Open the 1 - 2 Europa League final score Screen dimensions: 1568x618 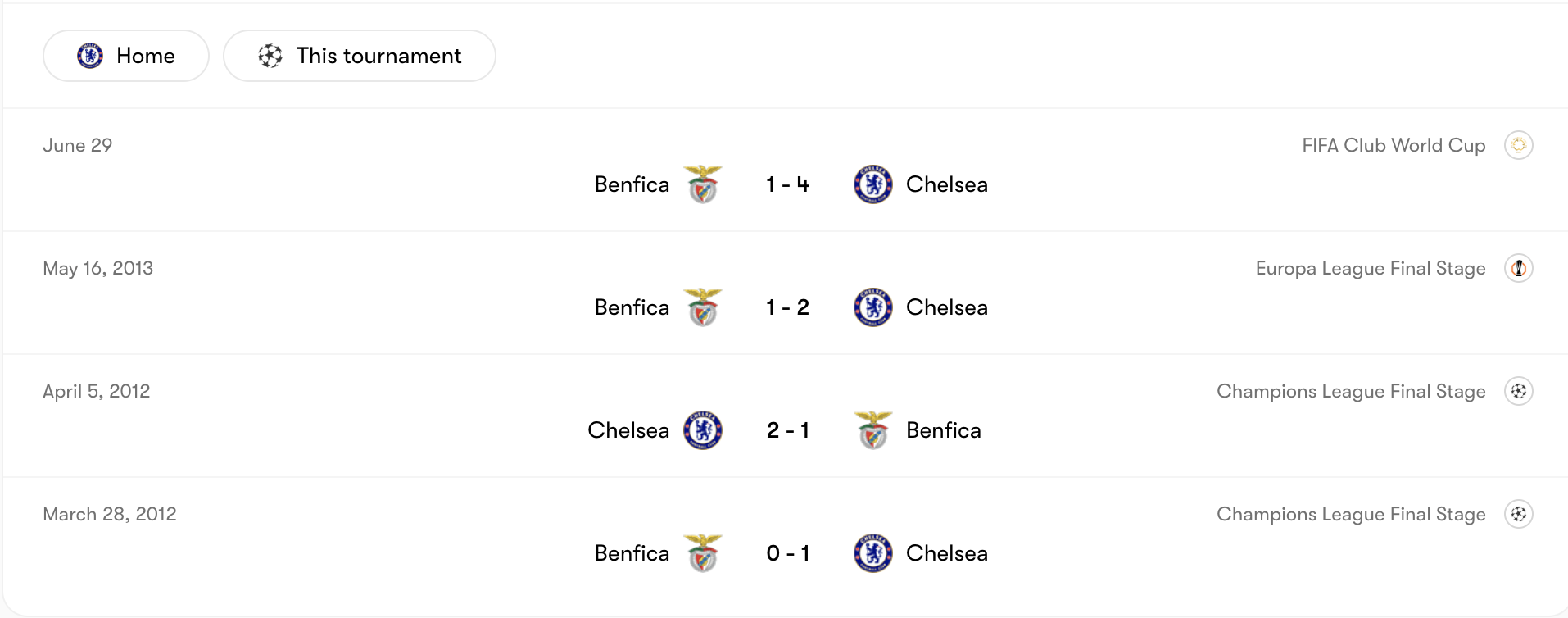coord(787,307)
